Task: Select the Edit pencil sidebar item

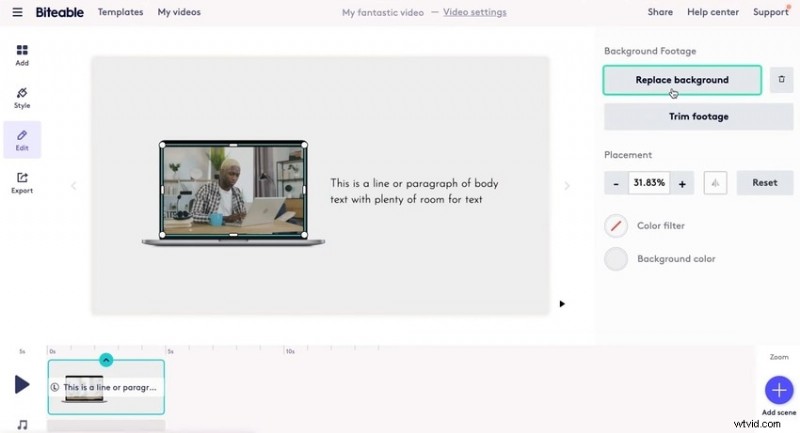Action: [22, 140]
